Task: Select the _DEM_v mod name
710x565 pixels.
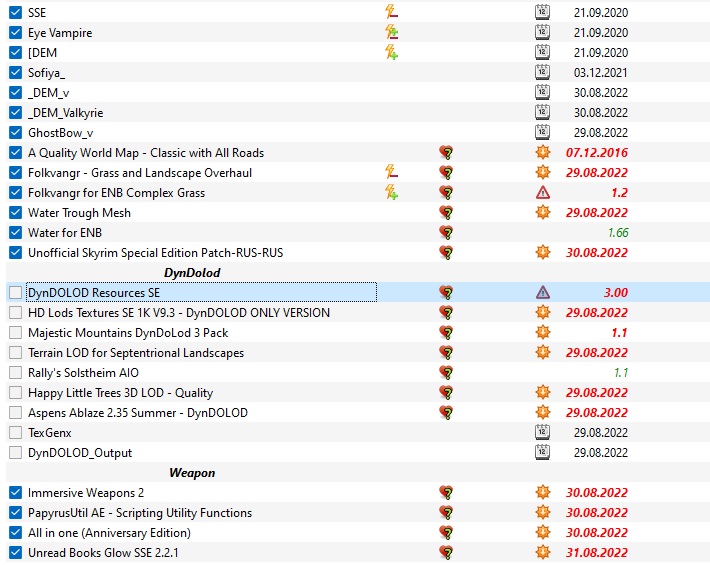Action: click(x=48, y=93)
